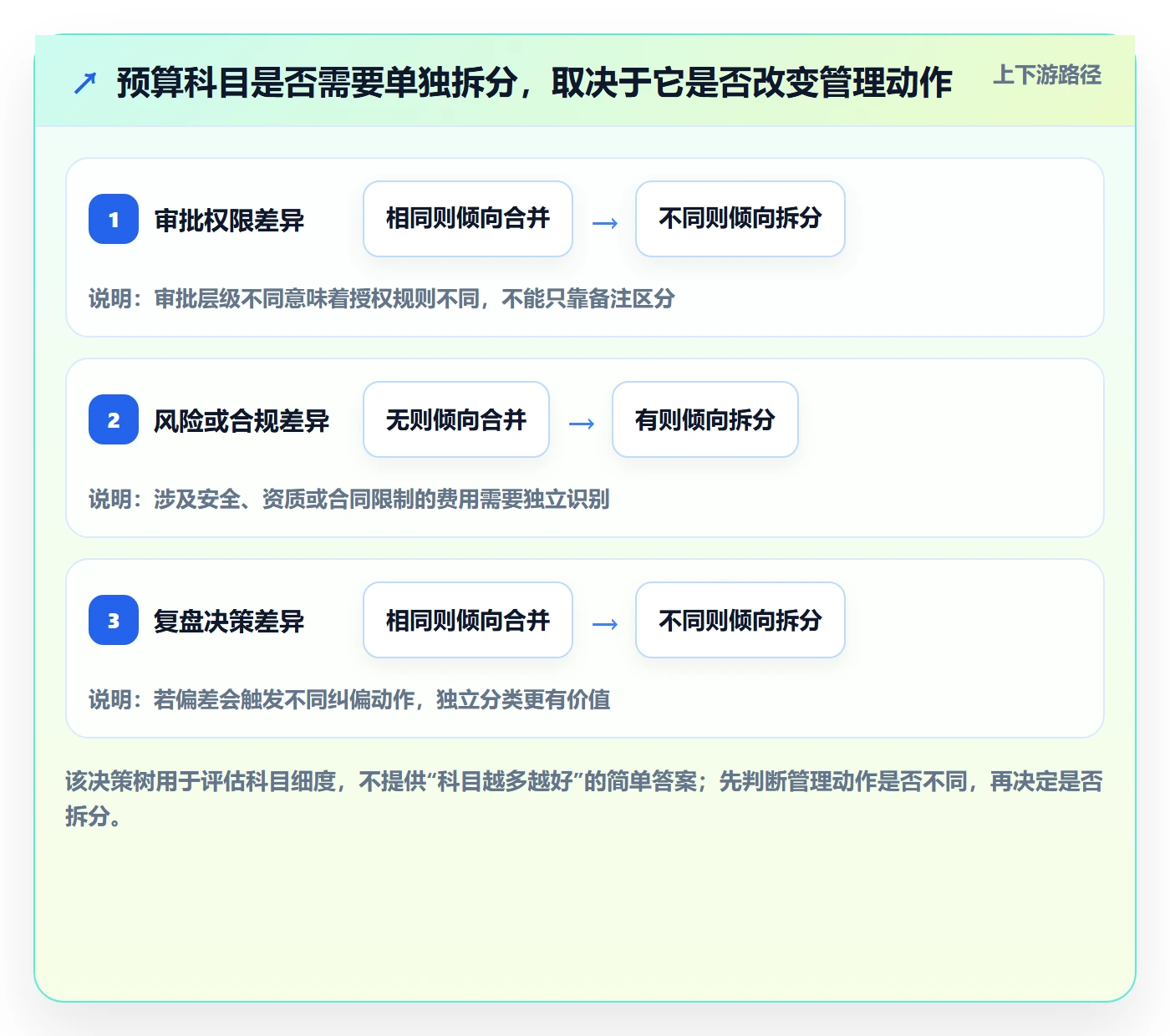Select the number 2 badge for 风险或合规差异
1170x1036 pixels.
[x=114, y=419]
